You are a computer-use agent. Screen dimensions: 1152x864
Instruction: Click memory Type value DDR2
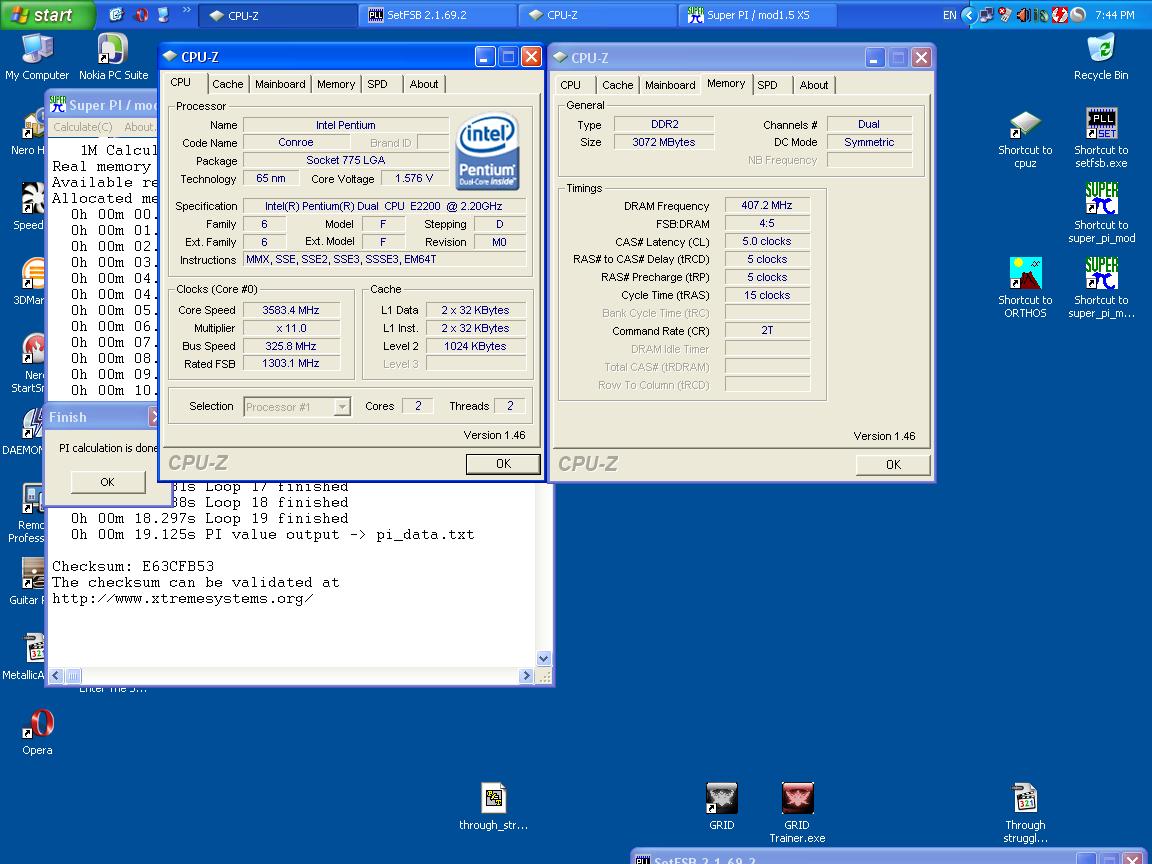tap(663, 125)
